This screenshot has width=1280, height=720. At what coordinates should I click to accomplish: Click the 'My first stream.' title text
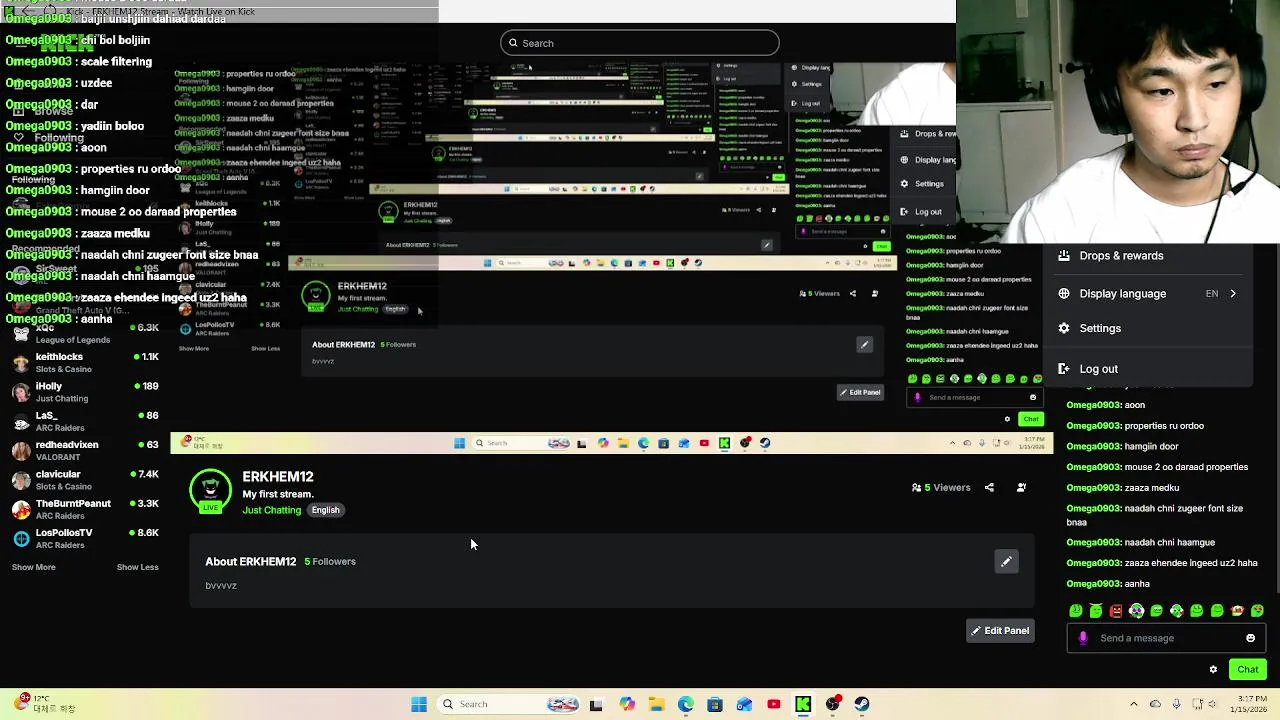coord(277,494)
